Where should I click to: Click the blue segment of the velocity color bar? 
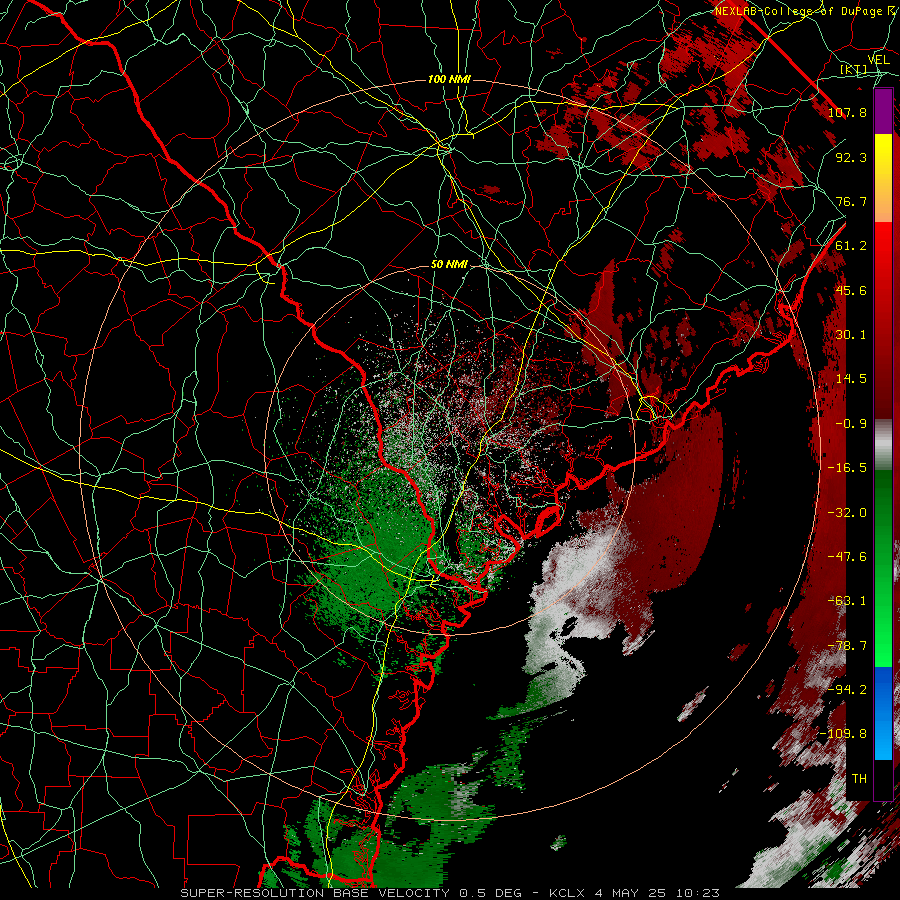tap(883, 713)
